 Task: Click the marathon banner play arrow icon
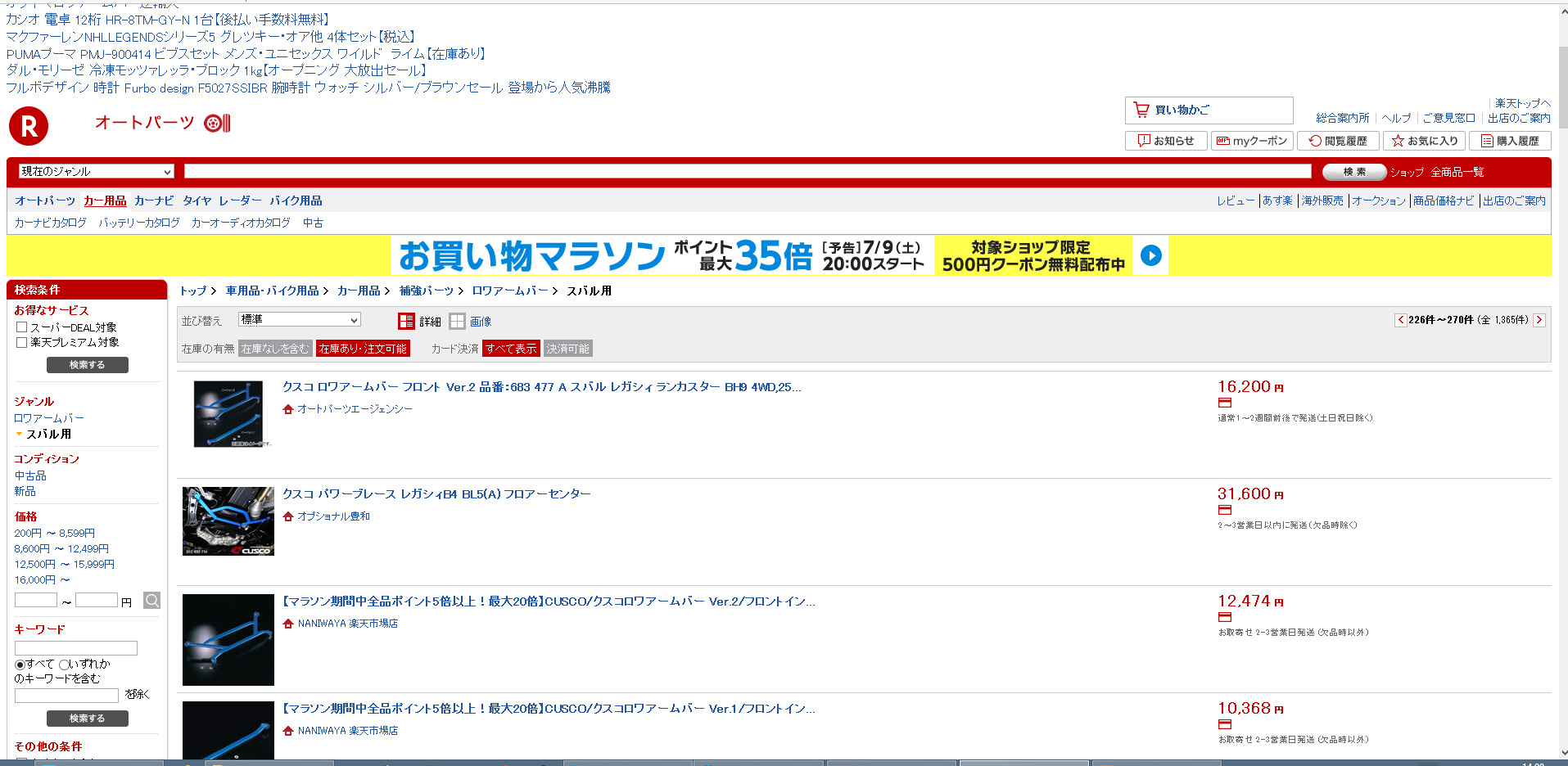click(1150, 255)
